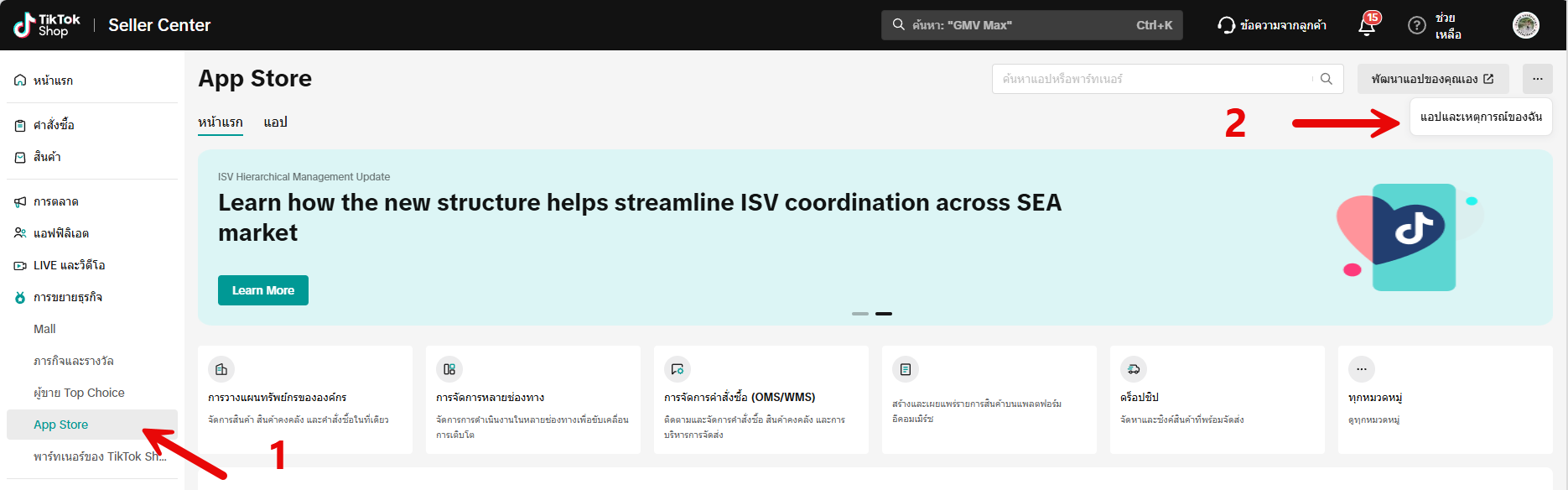
Task: Expand การขยายธุรกิจ section in sidebar
Action: tap(67, 297)
